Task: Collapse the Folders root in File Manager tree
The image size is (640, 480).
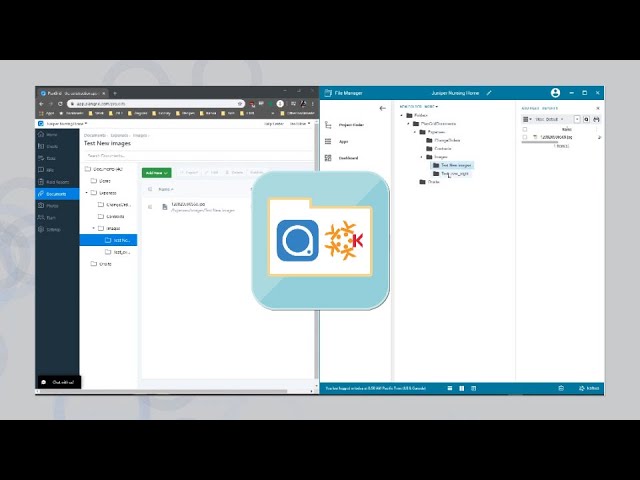Action: tap(402, 116)
